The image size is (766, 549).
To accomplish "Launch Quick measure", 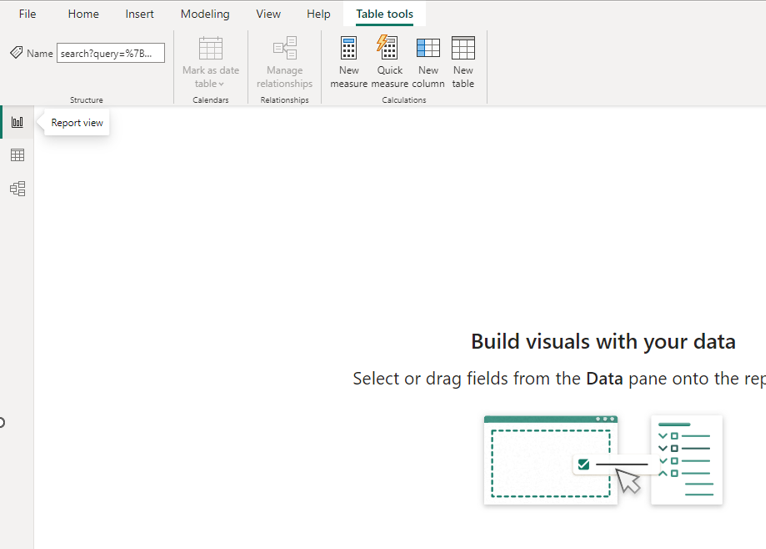I will [389, 63].
